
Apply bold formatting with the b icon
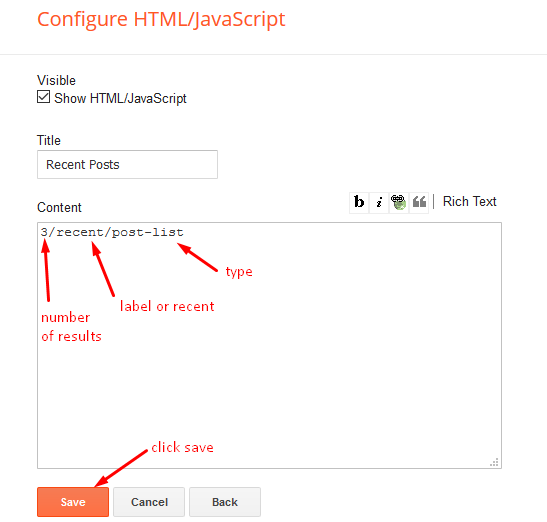359,202
